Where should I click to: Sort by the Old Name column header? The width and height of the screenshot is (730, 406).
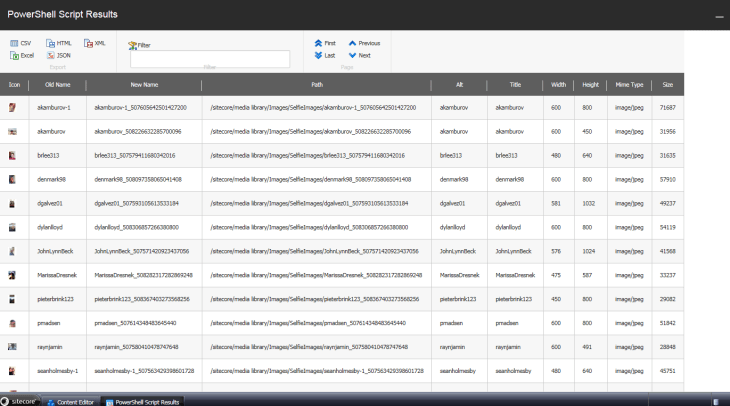click(x=57, y=85)
